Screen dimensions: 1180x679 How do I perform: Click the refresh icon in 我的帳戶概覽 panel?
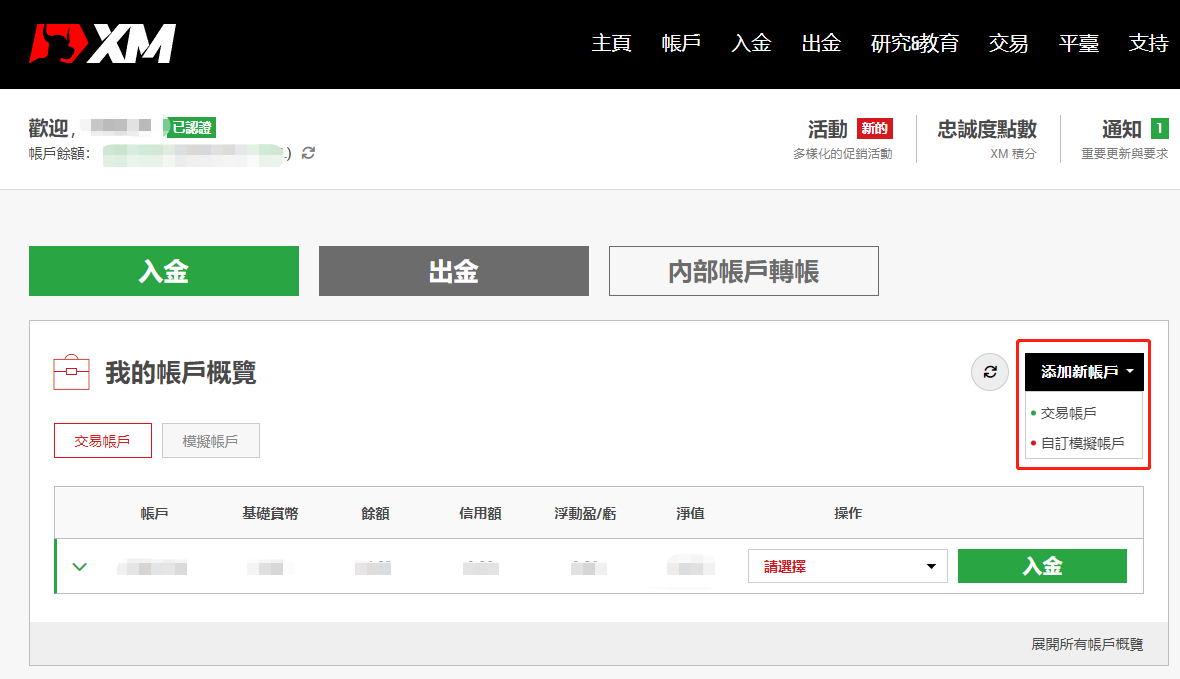[990, 371]
